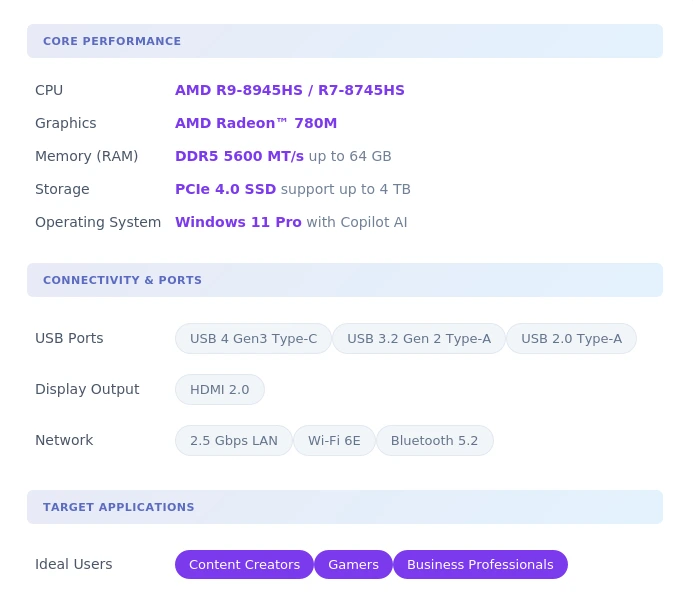This screenshot has height=612, width=693.
Task: Click the Windows 11 Pro text
Action: point(238,222)
